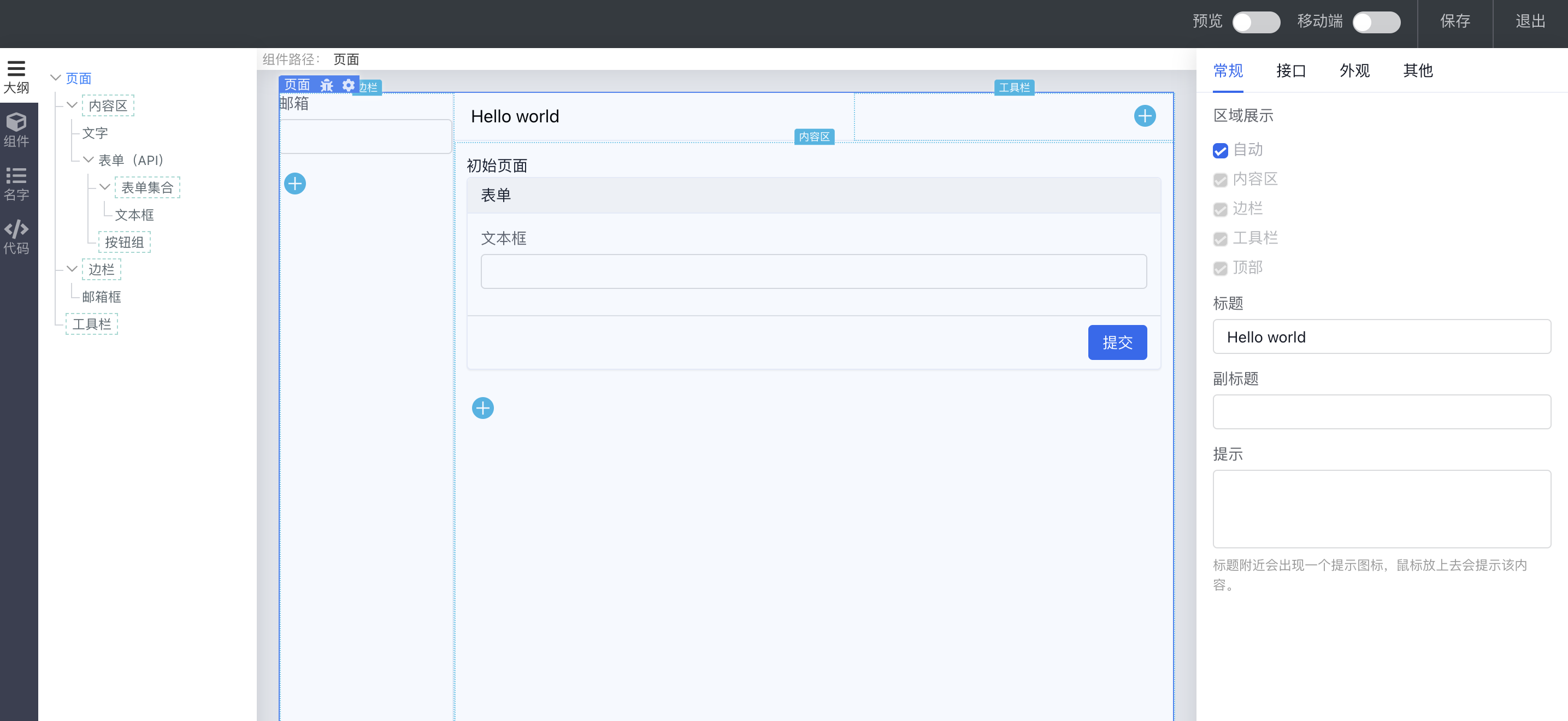The height and width of the screenshot is (721, 1568).
Task: Collapse the 内容区 tree node arrow
Action: point(72,105)
